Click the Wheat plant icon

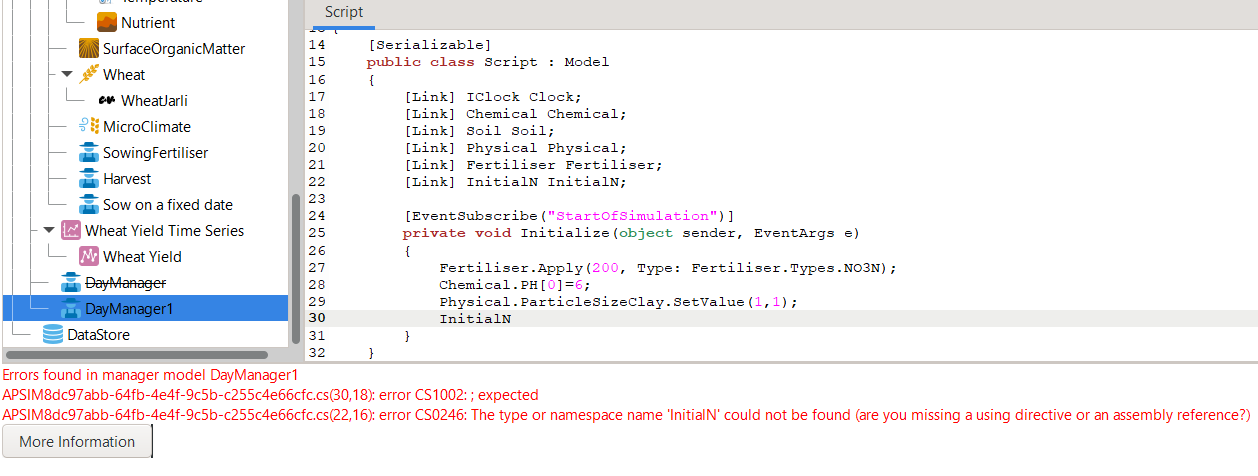[88, 74]
